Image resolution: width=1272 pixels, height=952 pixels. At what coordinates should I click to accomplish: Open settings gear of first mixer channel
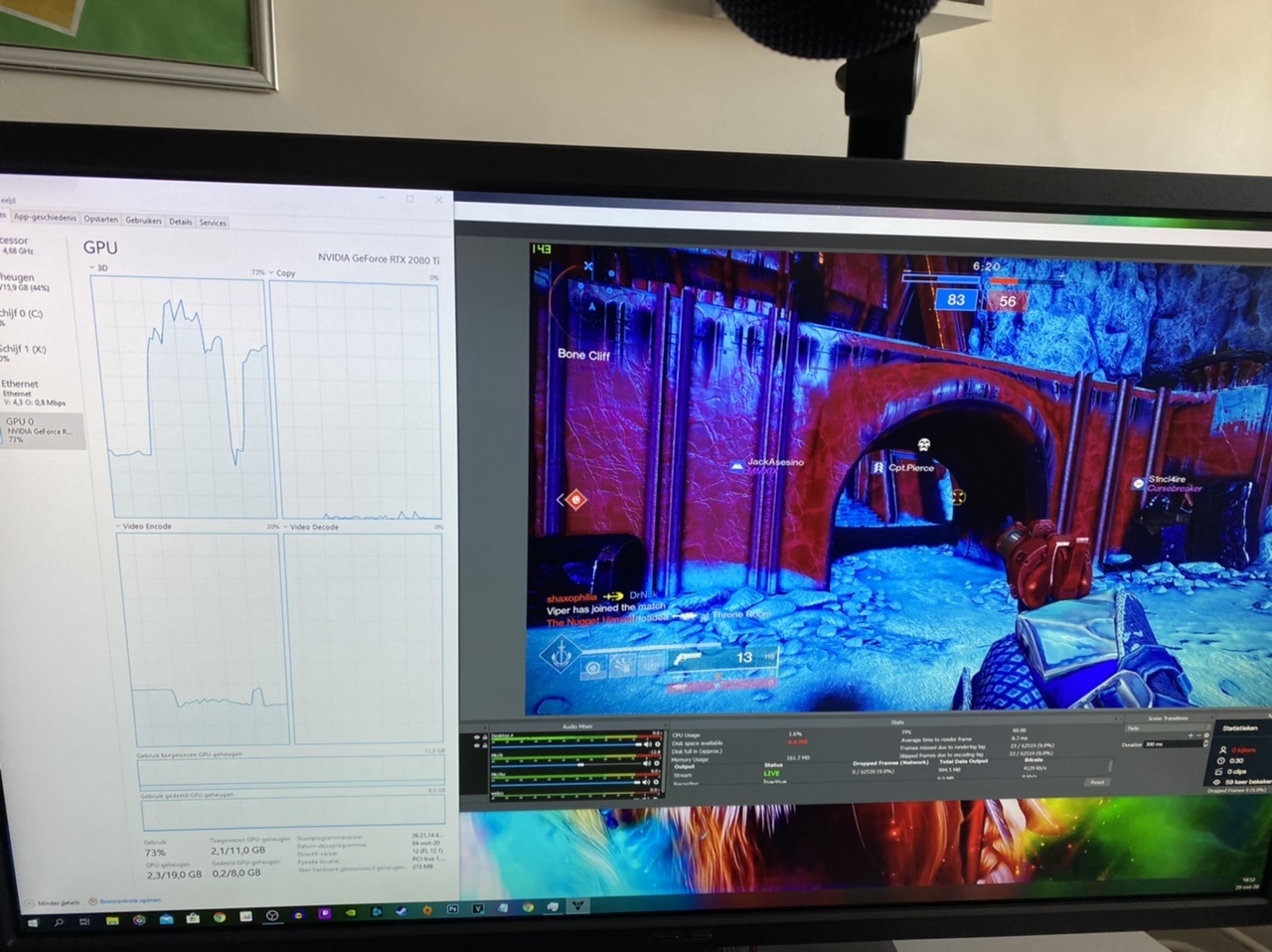[657, 744]
